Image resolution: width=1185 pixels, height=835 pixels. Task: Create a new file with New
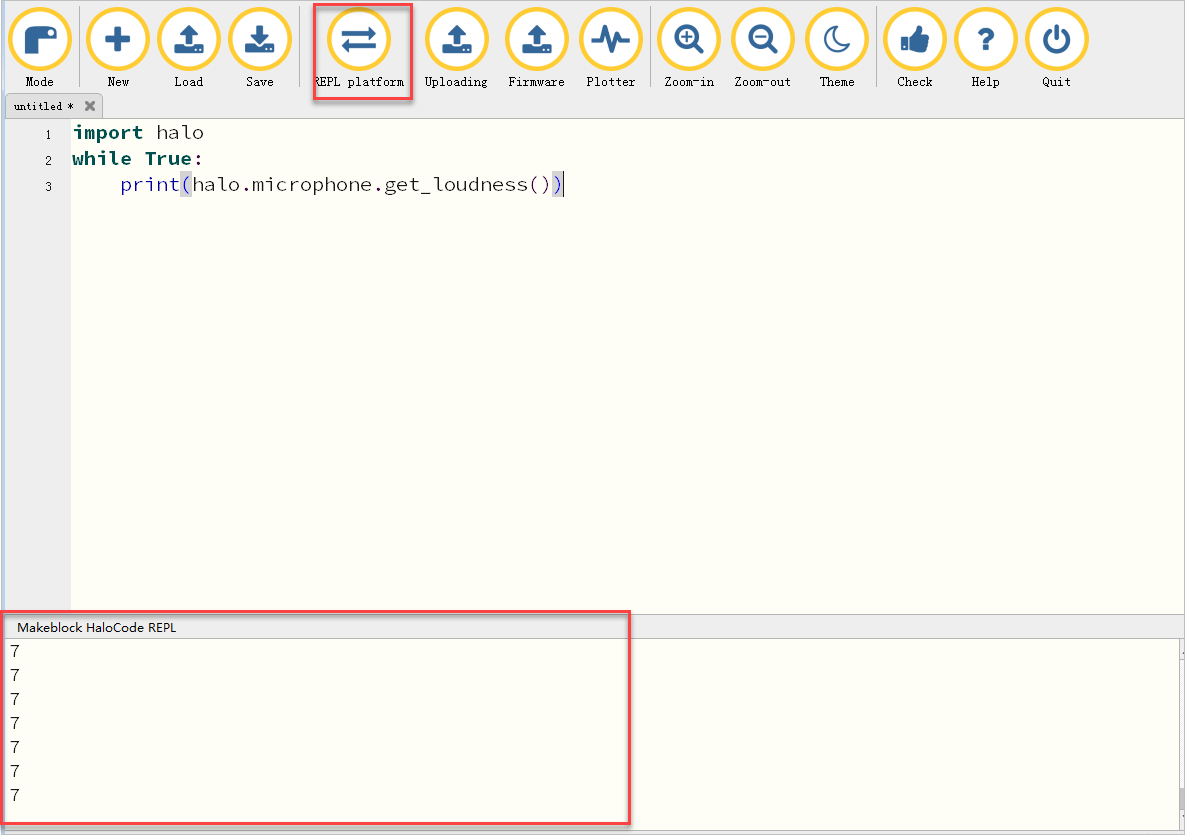click(118, 40)
